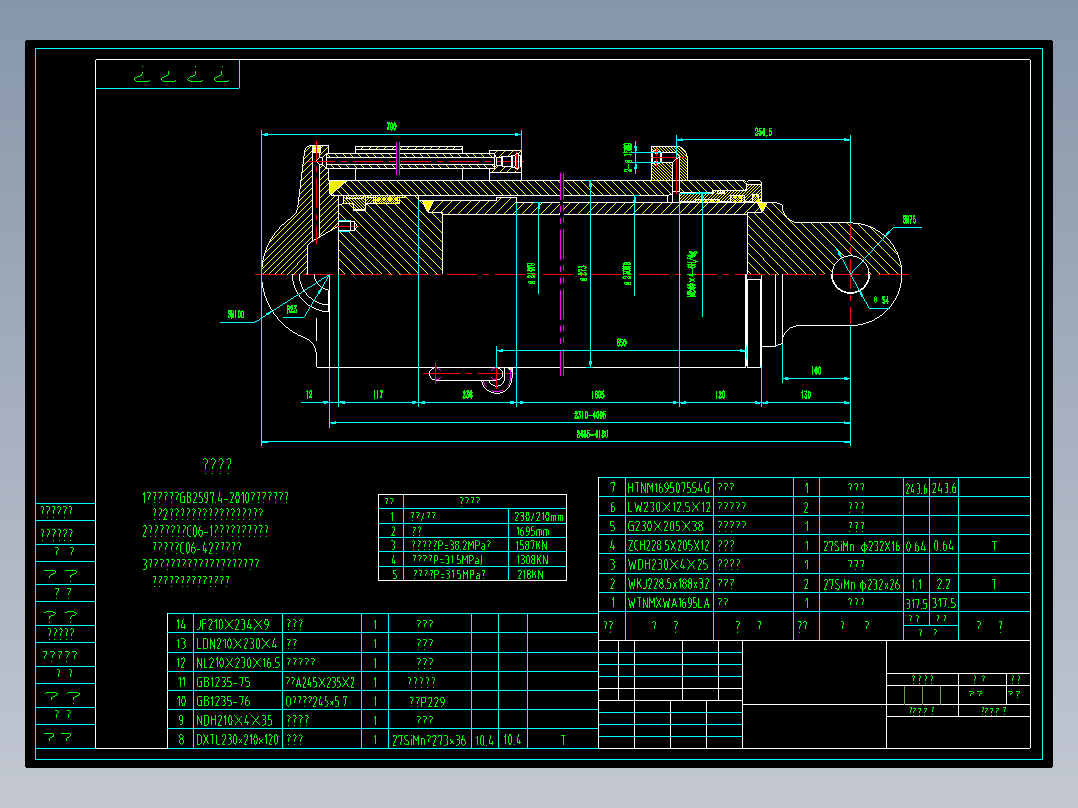Screen dimensions: 1078x808
Task: Select the 1695 stroke dimension
Action: [x=597, y=395]
